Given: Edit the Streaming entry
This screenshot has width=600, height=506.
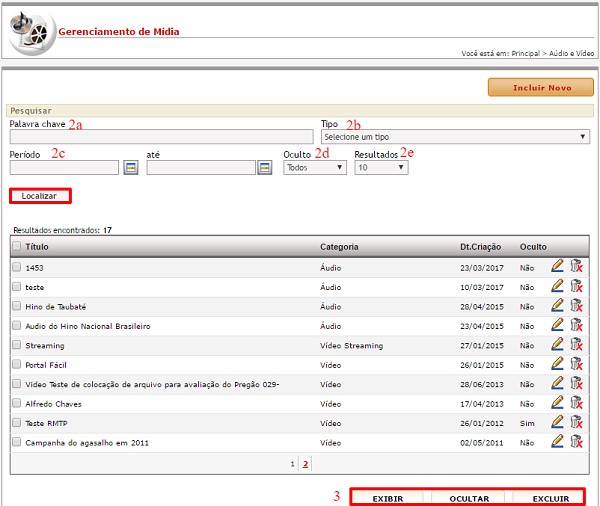Looking at the screenshot, I should pyautogui.click(x=557, y=344).
